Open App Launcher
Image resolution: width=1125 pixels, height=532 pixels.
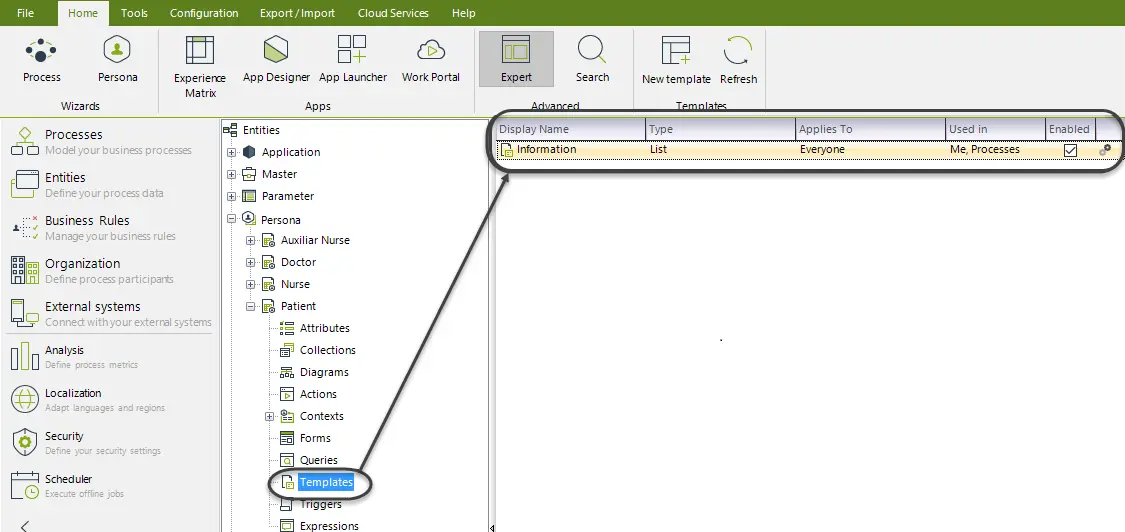pos(352,60)
